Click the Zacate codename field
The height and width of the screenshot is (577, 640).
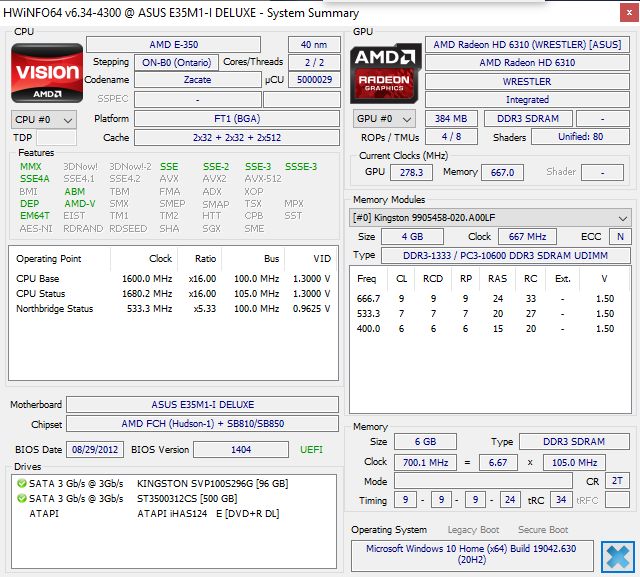click(x=198, y=80)
